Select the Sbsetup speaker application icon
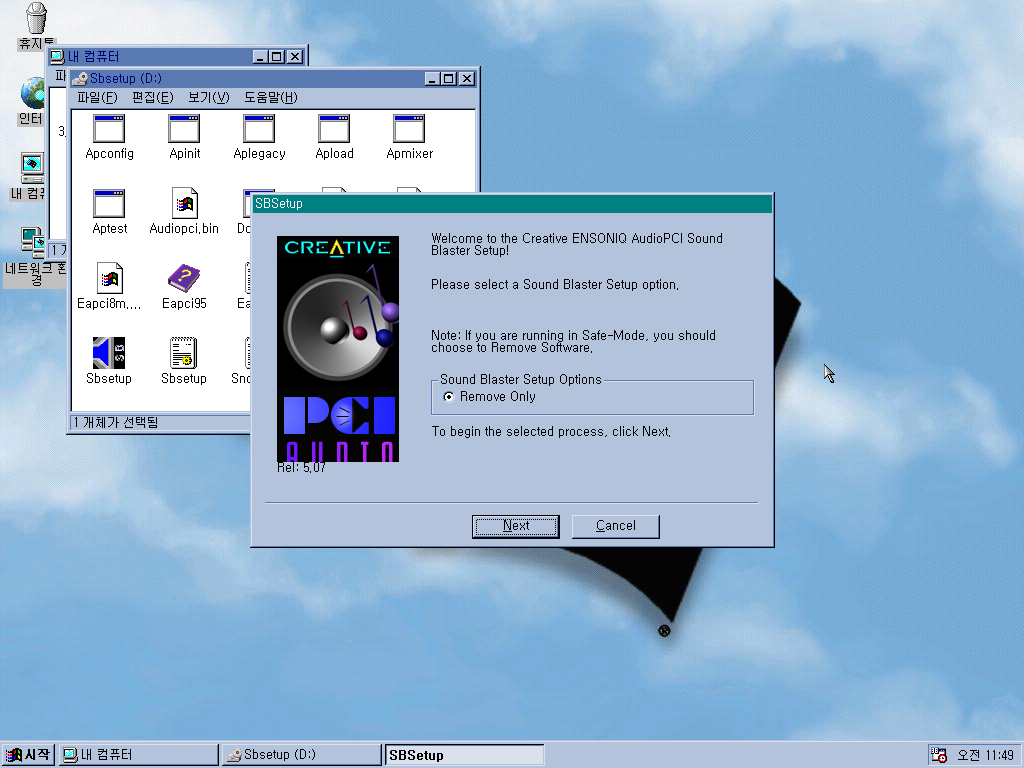This screenshot has width=1024, height=768. click(109, 353)
